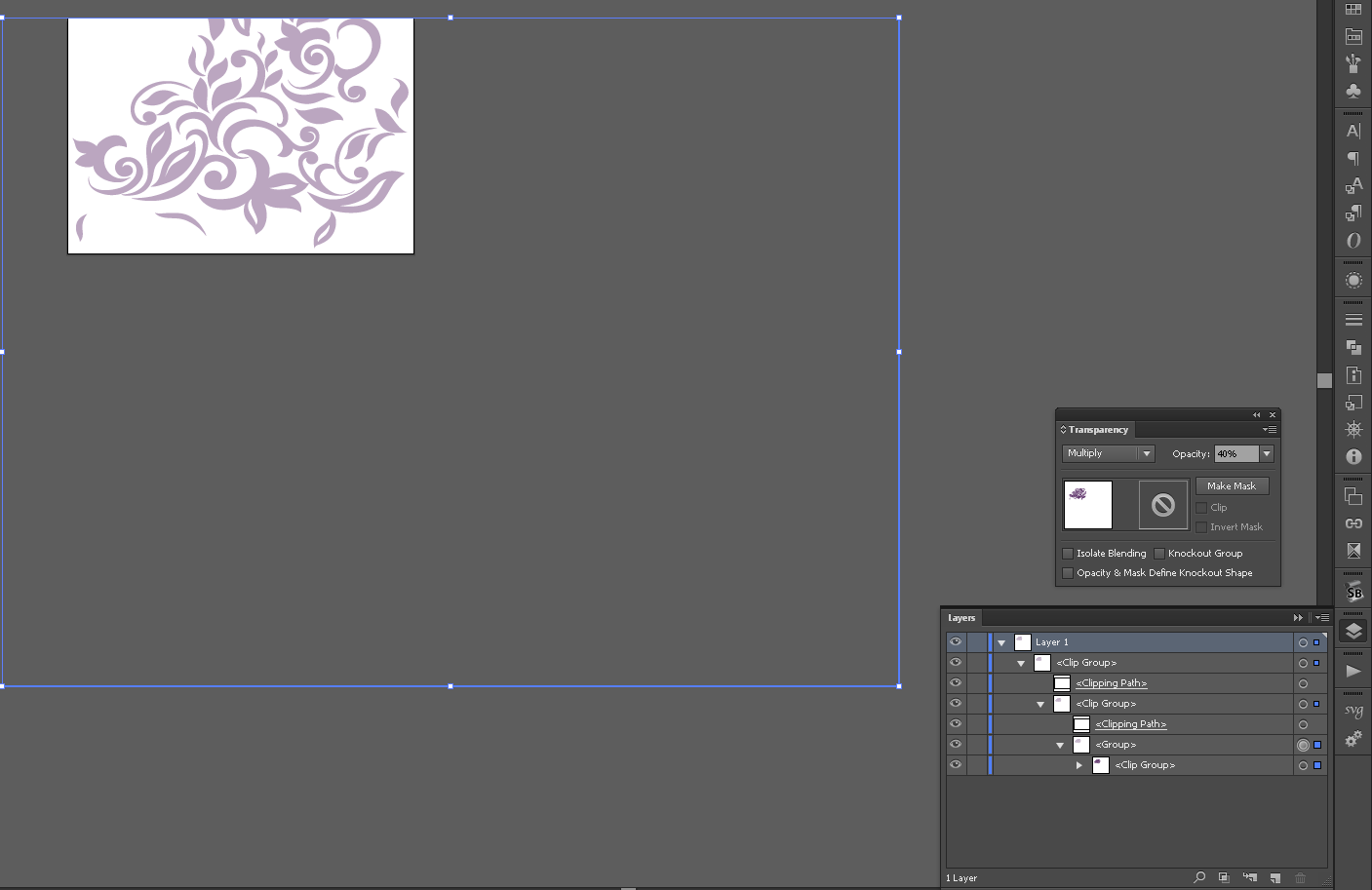Create a new sublayer
The height and width of the screenshot is (890, 1372).
tap(1249, 877)
